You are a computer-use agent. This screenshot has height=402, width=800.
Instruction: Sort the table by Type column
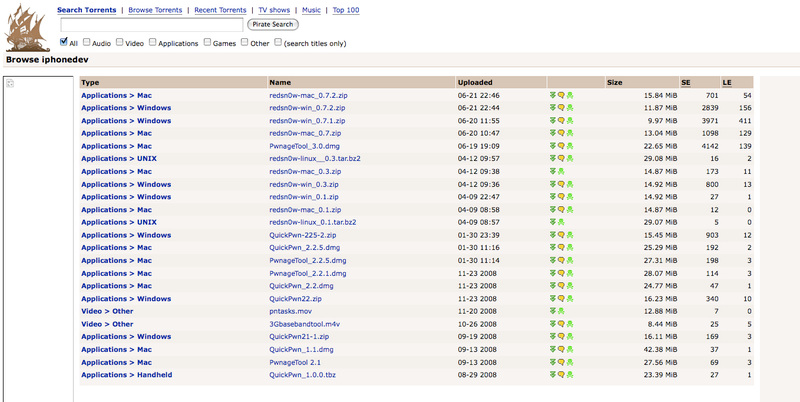[x=90, y=82]
